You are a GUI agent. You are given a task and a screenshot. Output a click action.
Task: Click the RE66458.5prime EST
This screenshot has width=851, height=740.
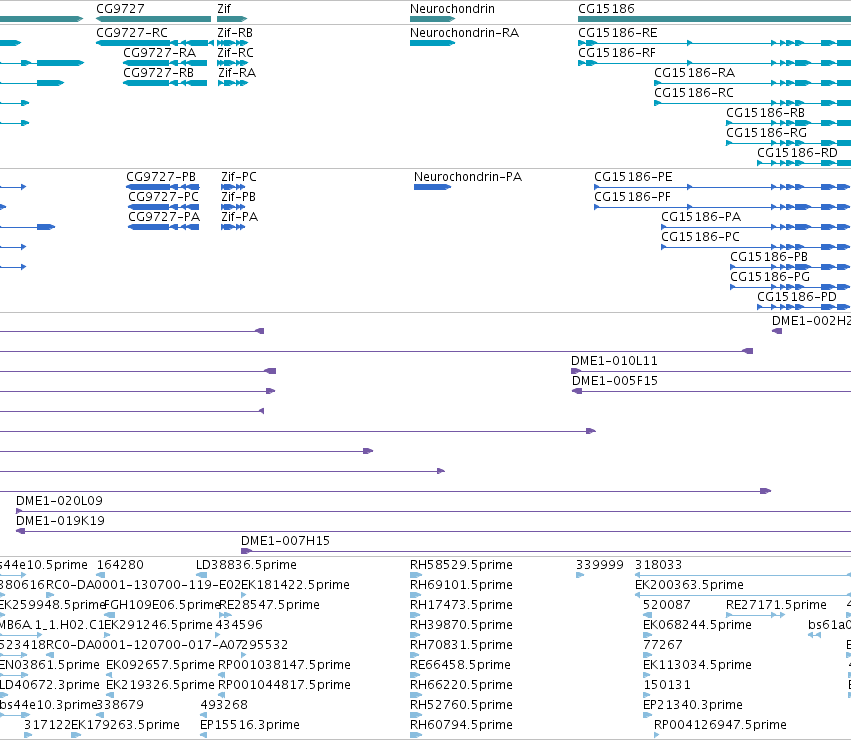coord(460,666)
